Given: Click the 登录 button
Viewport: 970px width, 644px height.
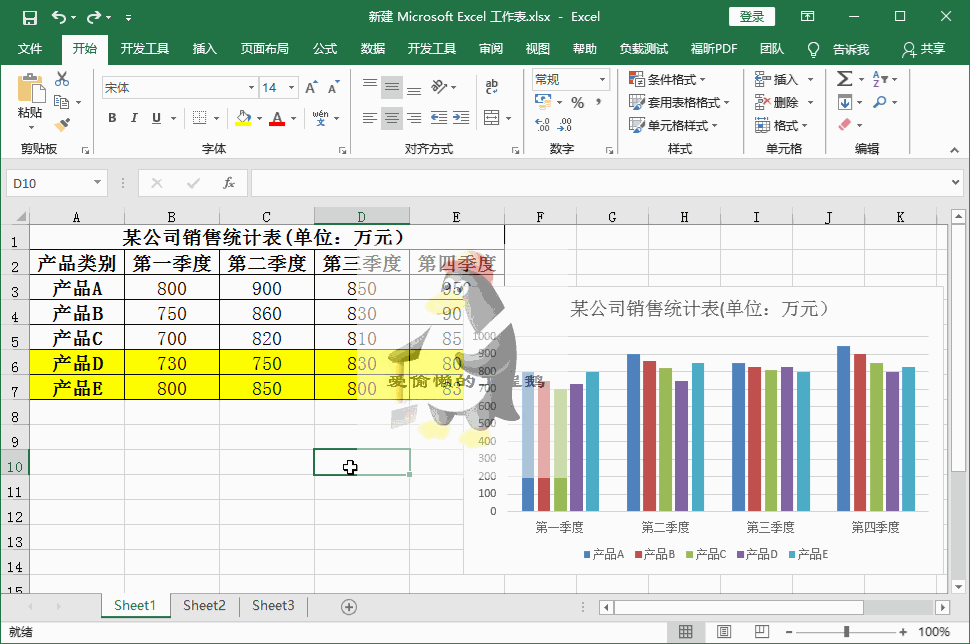Looking at the screenshot, I should [x=752, y=17].
